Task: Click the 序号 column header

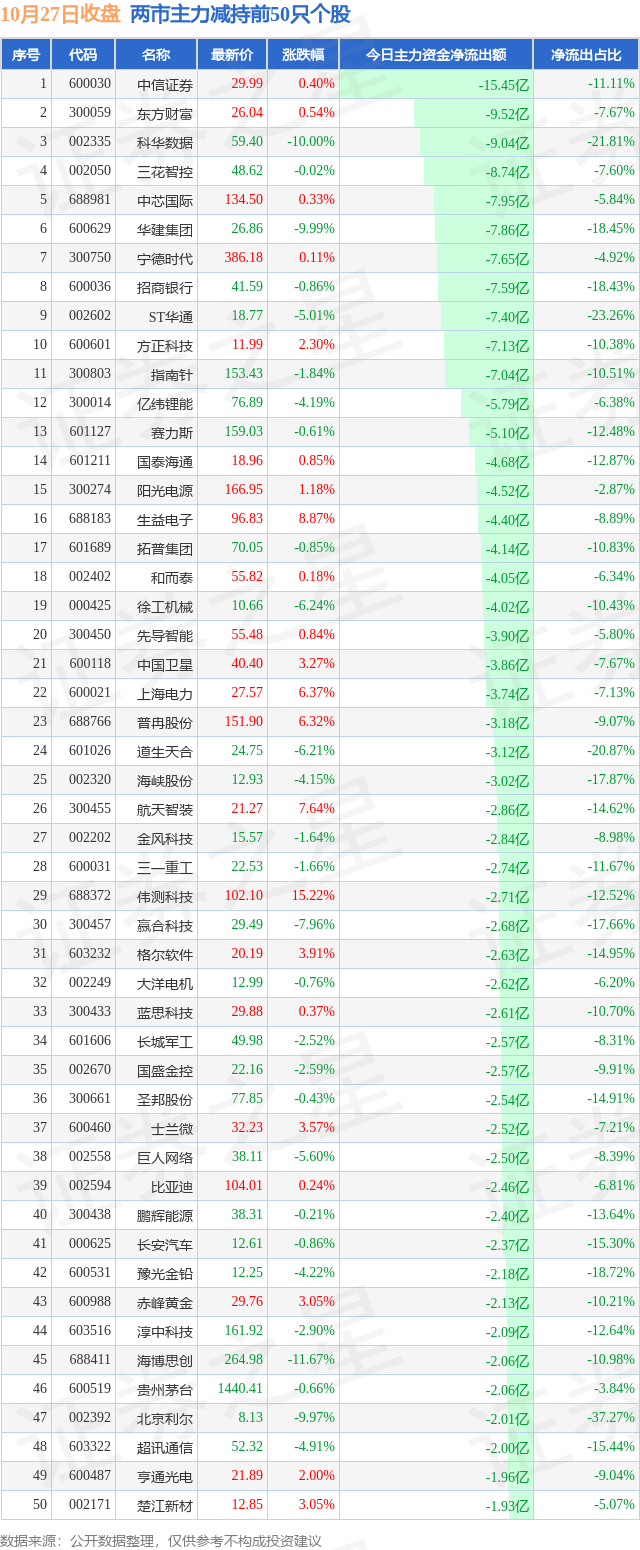Action: pos(26,55)
